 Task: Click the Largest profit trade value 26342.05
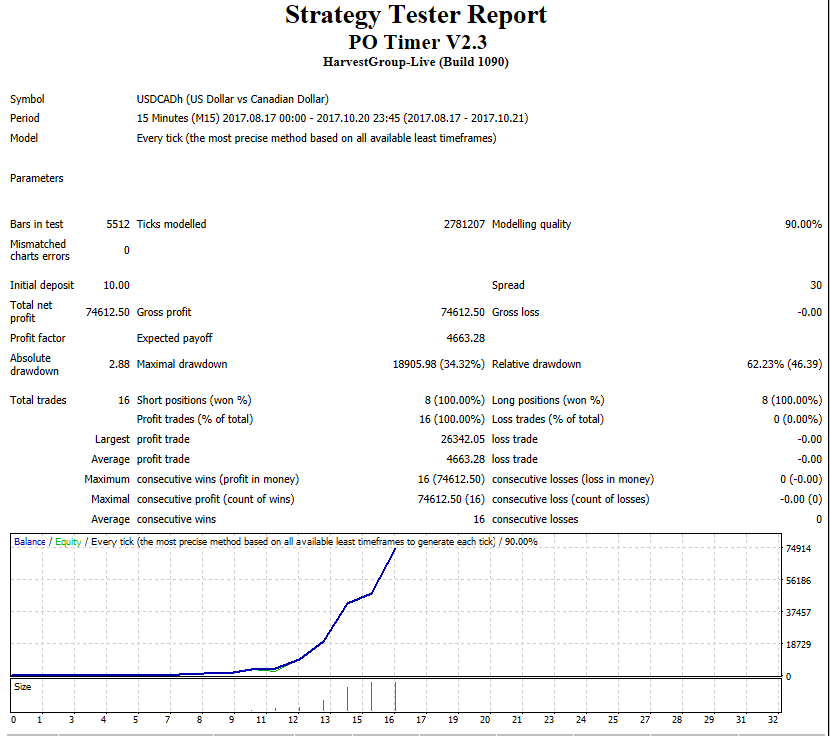(x=463, y=439)
